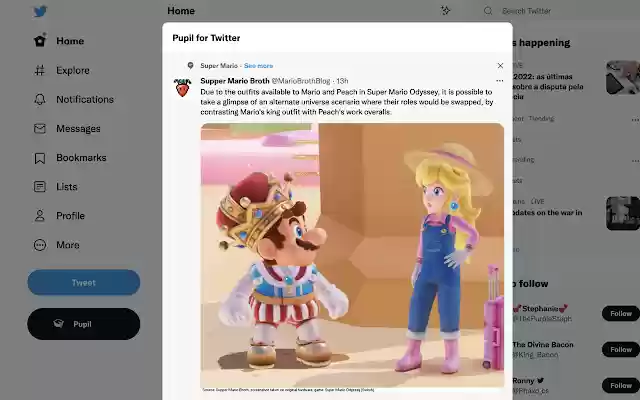Follow the Stephanie account

[x=620, y=313]
